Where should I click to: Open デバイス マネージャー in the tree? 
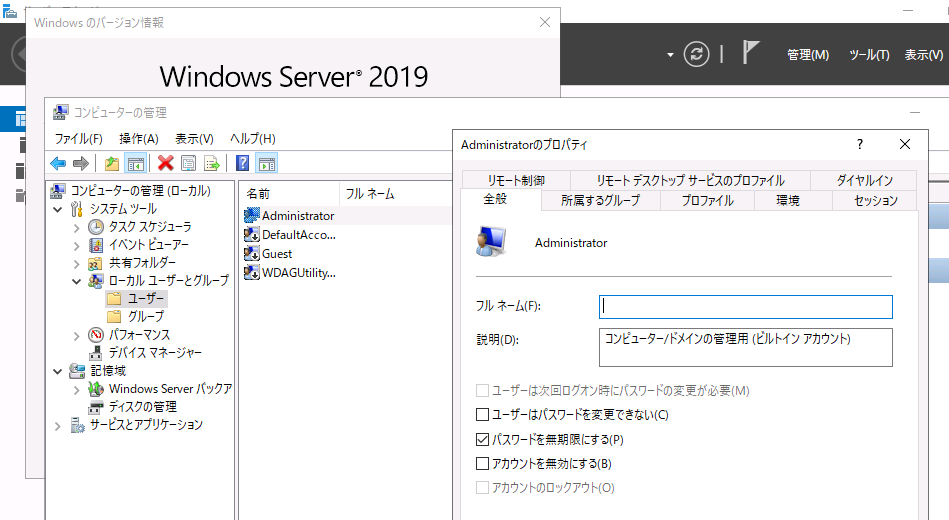[155, 353]
